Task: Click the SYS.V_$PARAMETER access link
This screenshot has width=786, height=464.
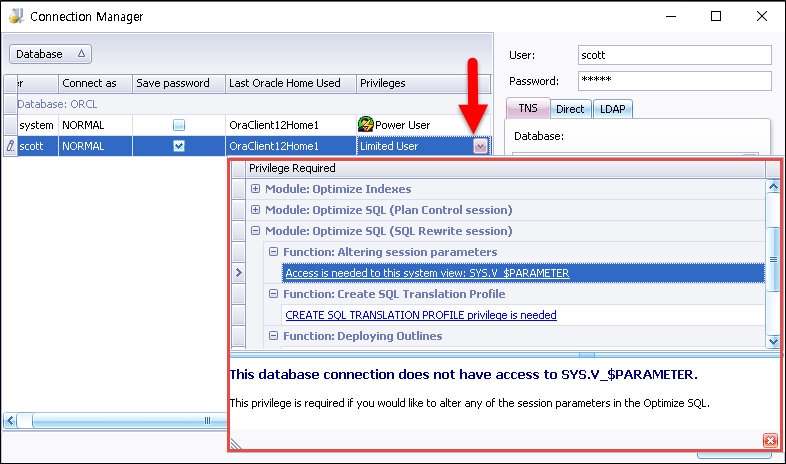Action: pyautogui.click(x=427, y=273)
